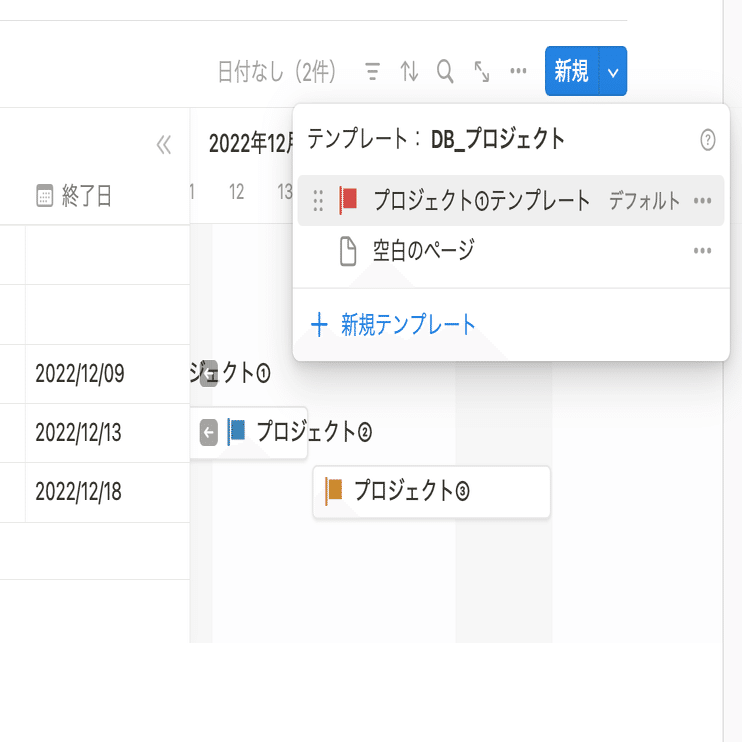
Task: Click back arrow on プロジェクト① row
Action: pyautogui.click(x=209, y=373)
